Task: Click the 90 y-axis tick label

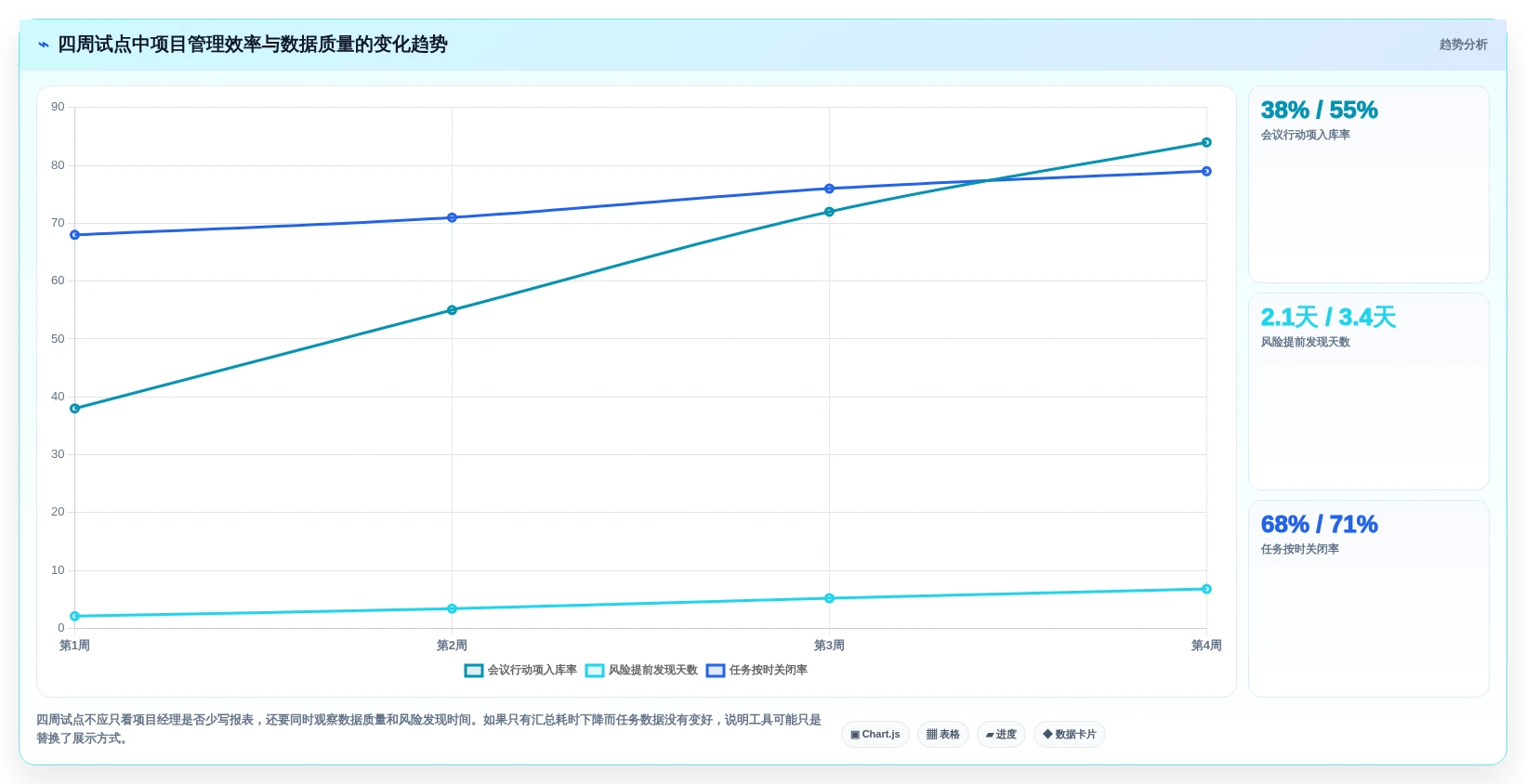Action: click(x=58, y=107)
